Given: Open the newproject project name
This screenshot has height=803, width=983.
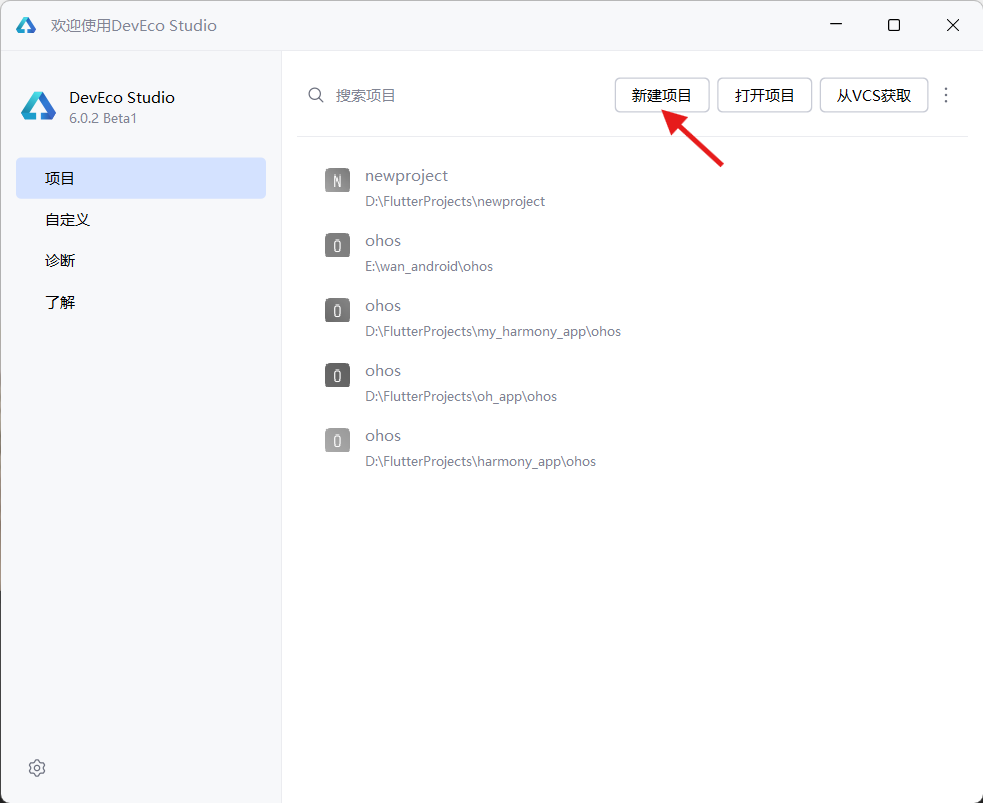Looking at the screenshot, I should [x=406, y=176].
